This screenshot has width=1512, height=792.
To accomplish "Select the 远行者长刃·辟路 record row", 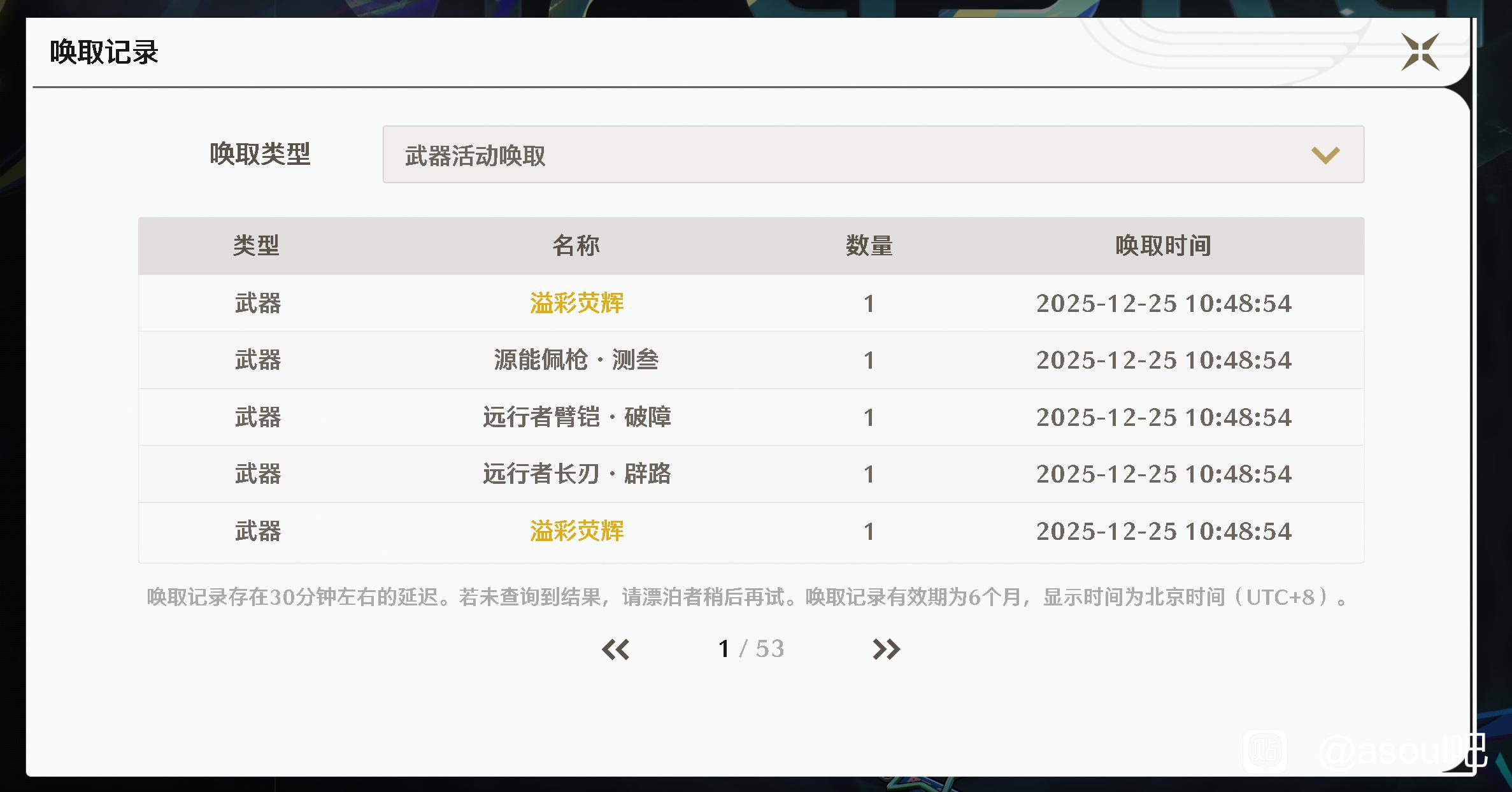I will (x=576, y=474).
